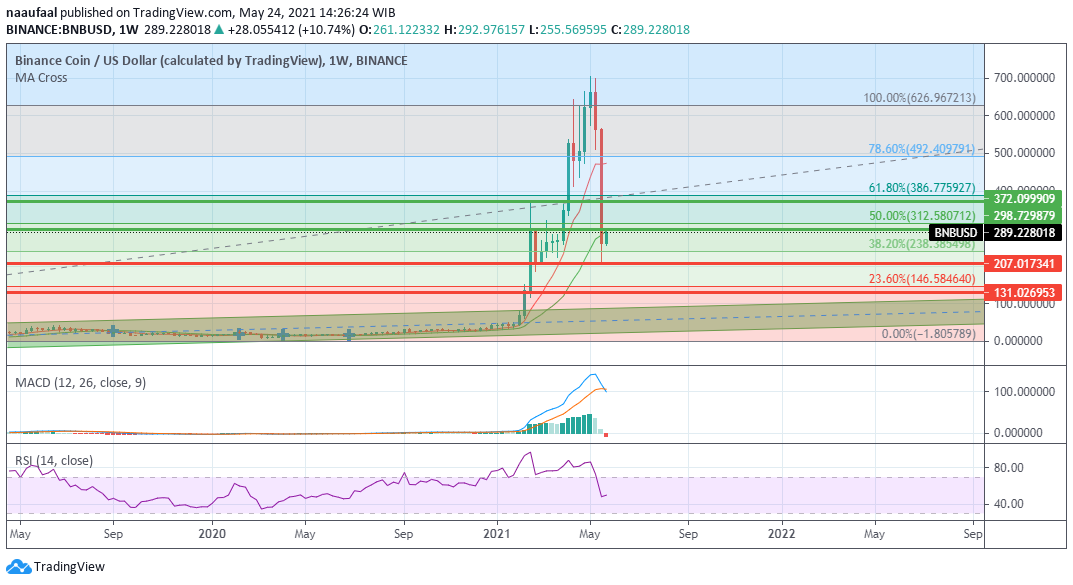
Task: Click the 100.00%(626.967213) Fibonacci label
Action: (x=919, y=98)
